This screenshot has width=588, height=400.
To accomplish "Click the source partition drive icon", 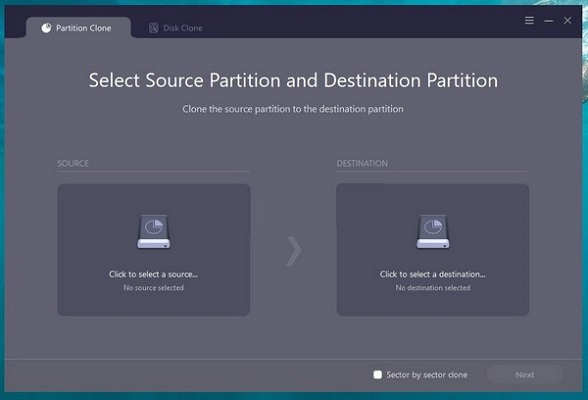I will 154,232.
